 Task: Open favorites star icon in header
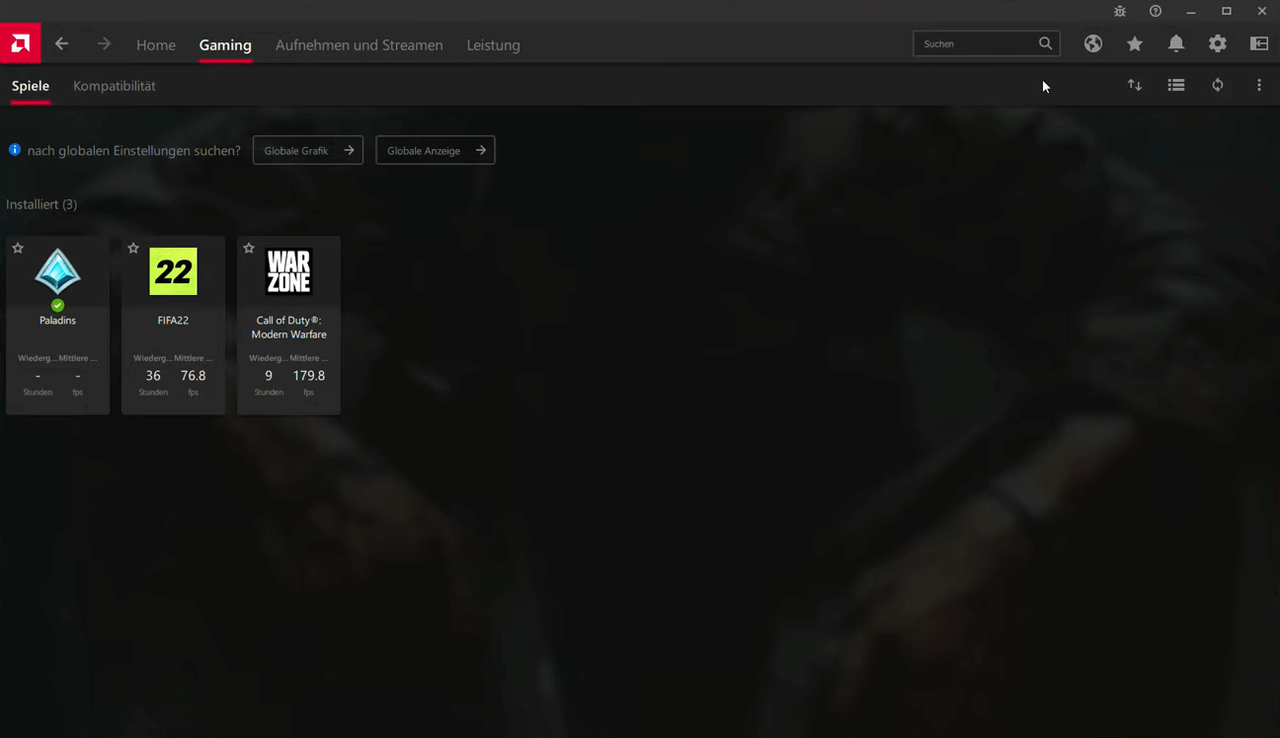tap(1135, 44)
